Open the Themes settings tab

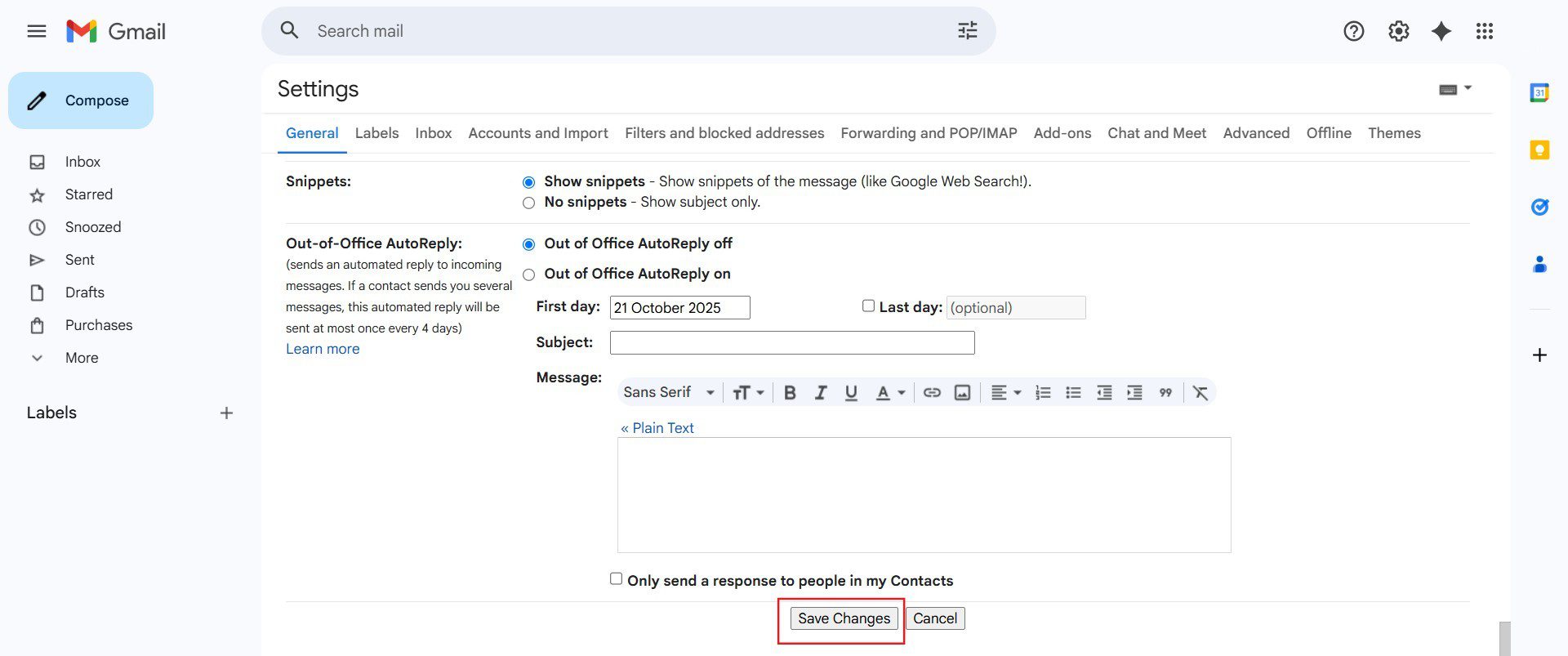pos(1394,133)
